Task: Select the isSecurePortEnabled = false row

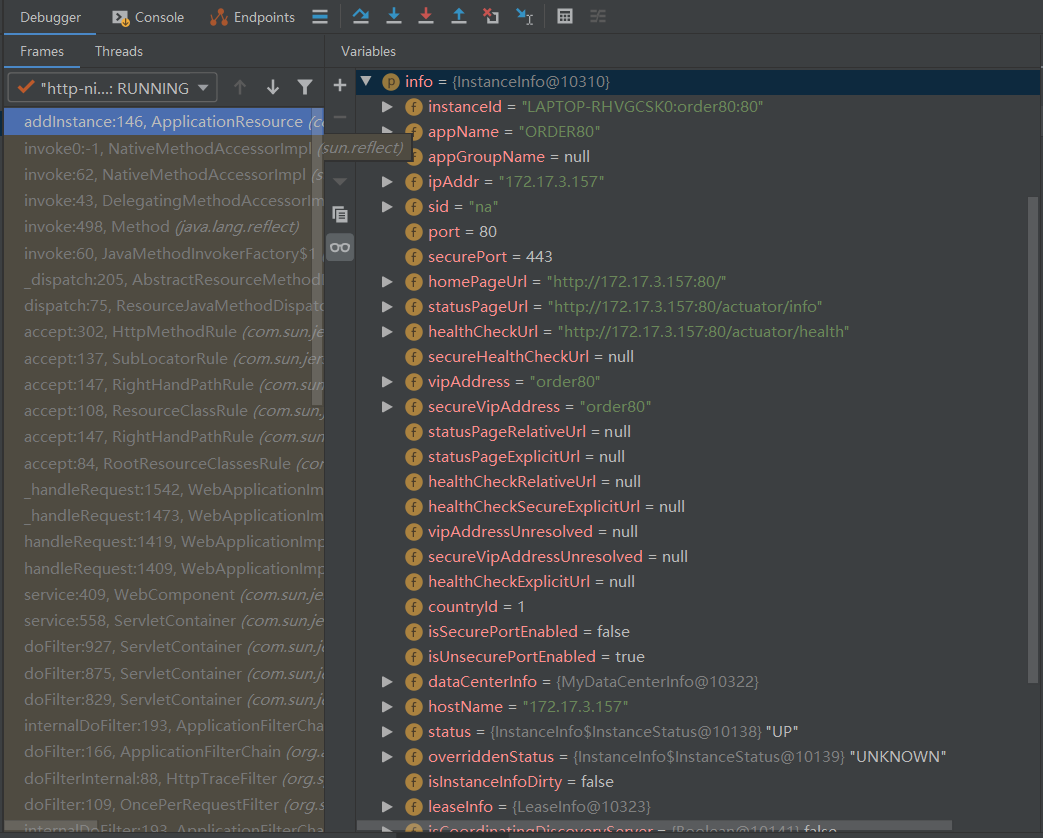Action: tap(697, 632)
